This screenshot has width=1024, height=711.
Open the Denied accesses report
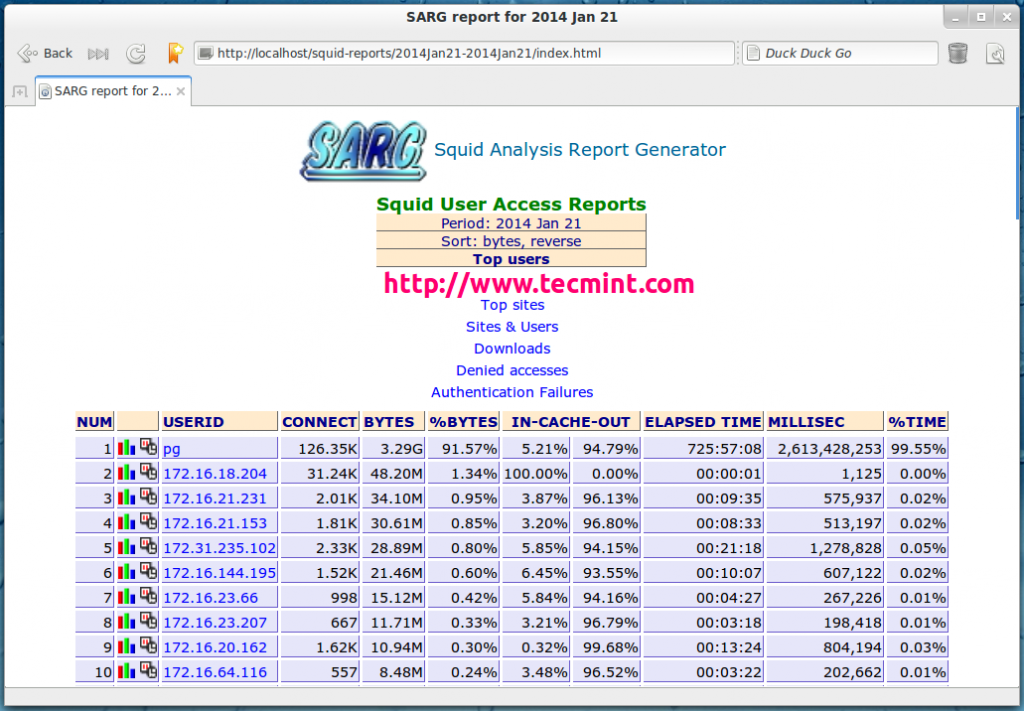tap(511, 370)
